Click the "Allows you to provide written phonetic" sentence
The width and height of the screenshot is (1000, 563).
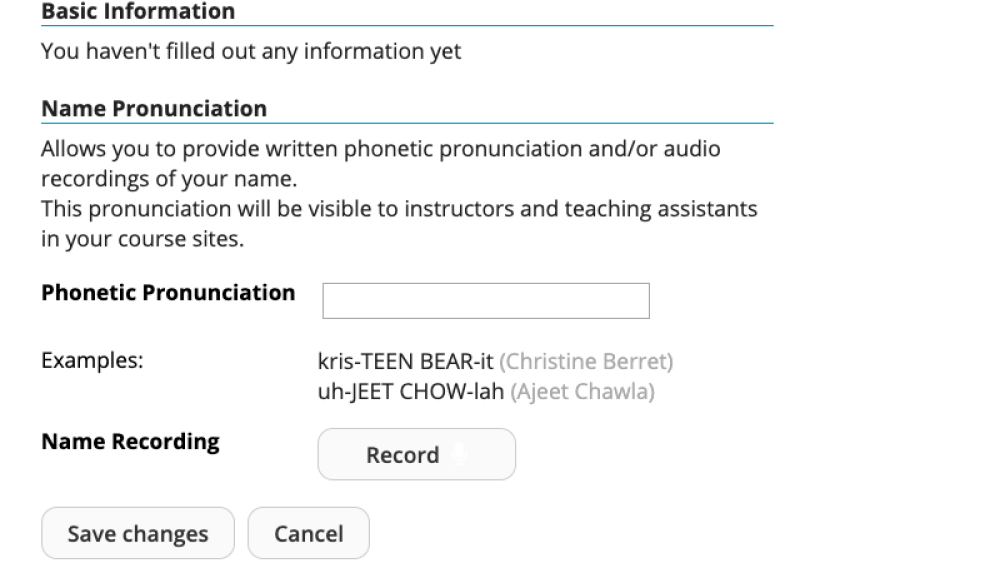pos(381,149)
